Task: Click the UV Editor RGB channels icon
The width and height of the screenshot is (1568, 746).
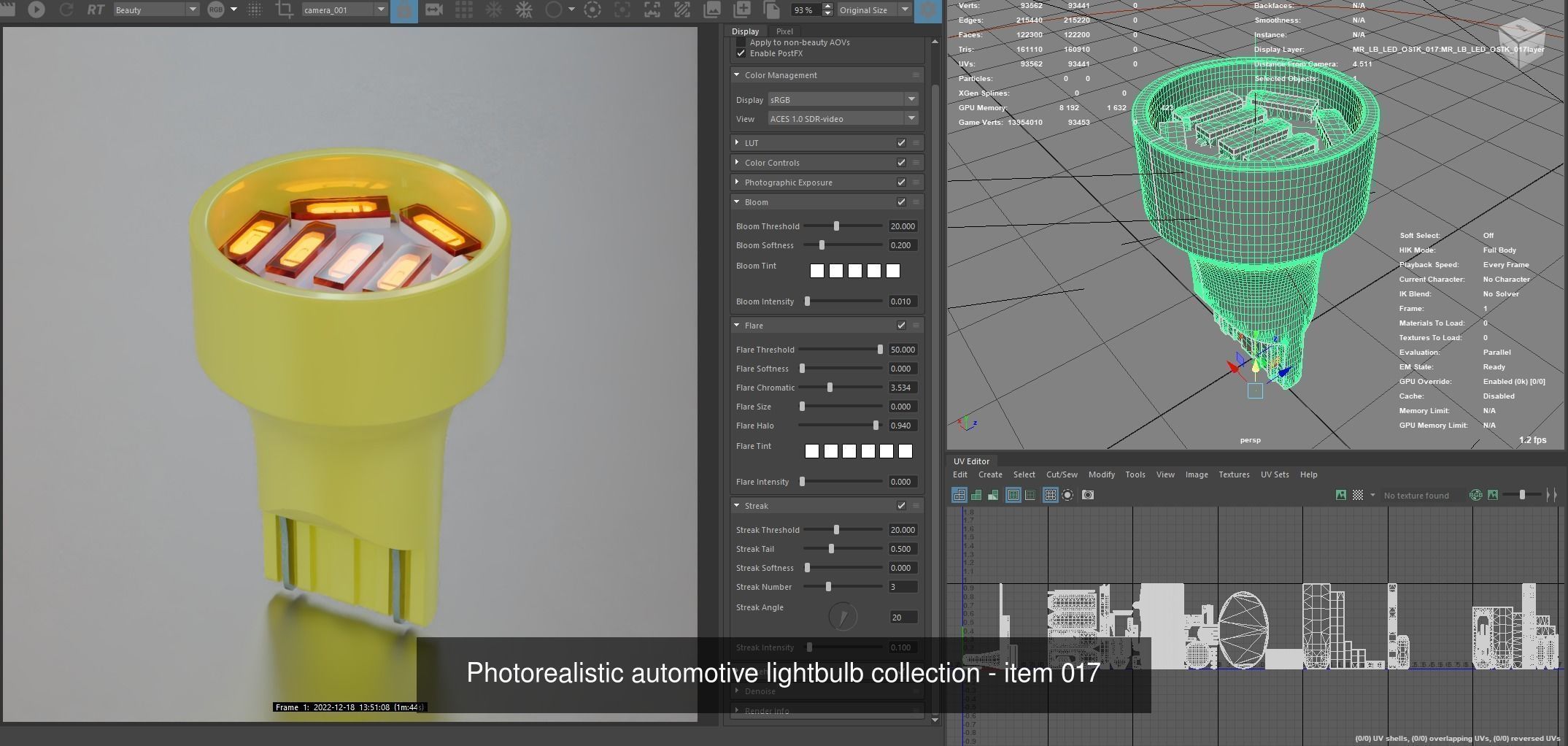Action: pos(1475,495)
